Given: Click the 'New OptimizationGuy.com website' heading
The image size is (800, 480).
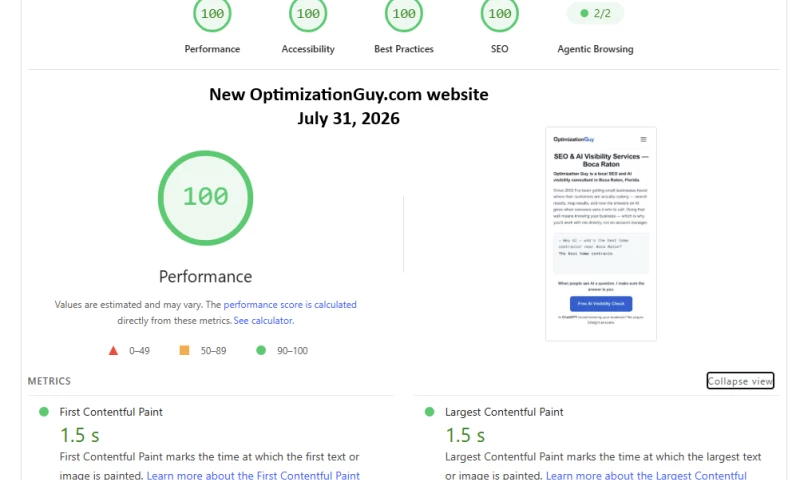Looking at the screenshot, I should tap(348, 94).
